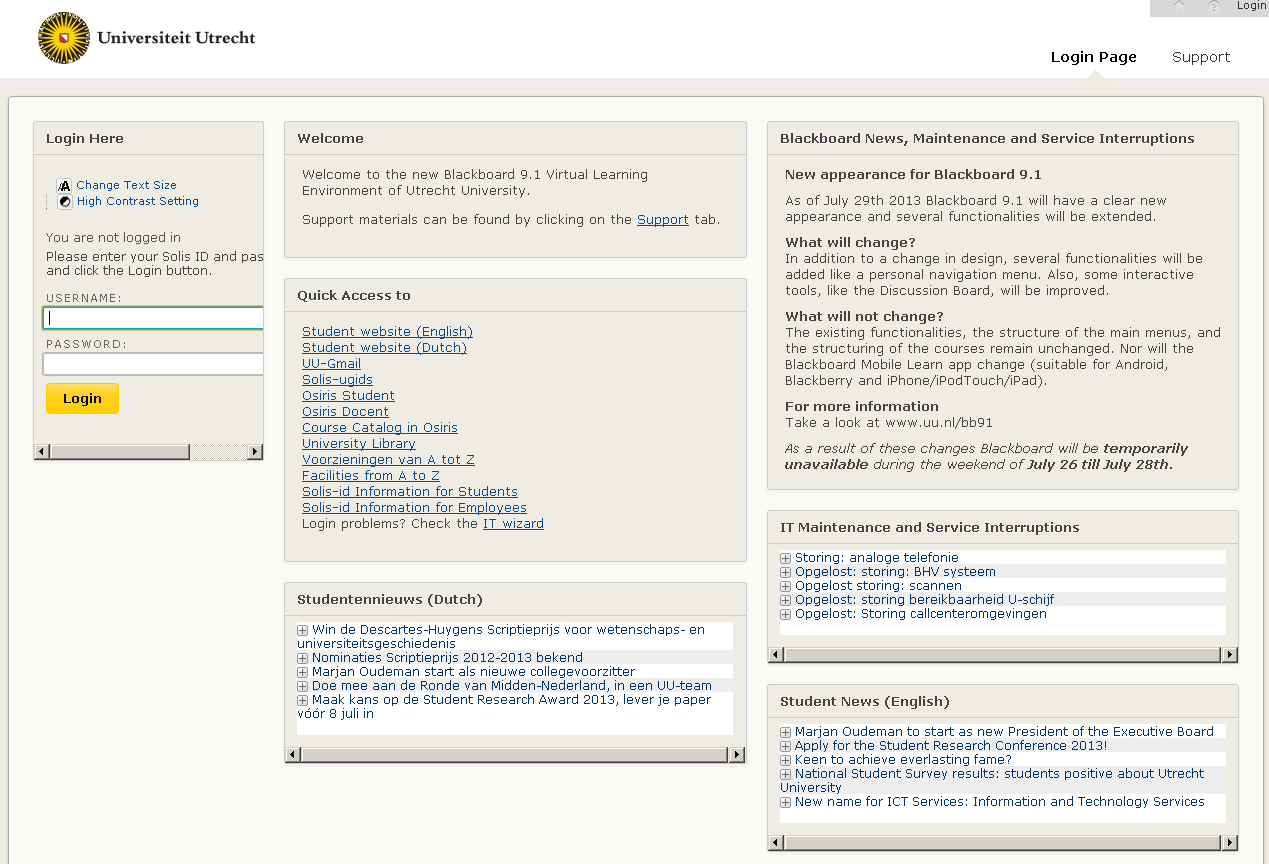Expand Nominaties Scriptieprijs 2012-2013 bekend item
This screenshot has width=1269, height=864.
[x=302, y=658]
